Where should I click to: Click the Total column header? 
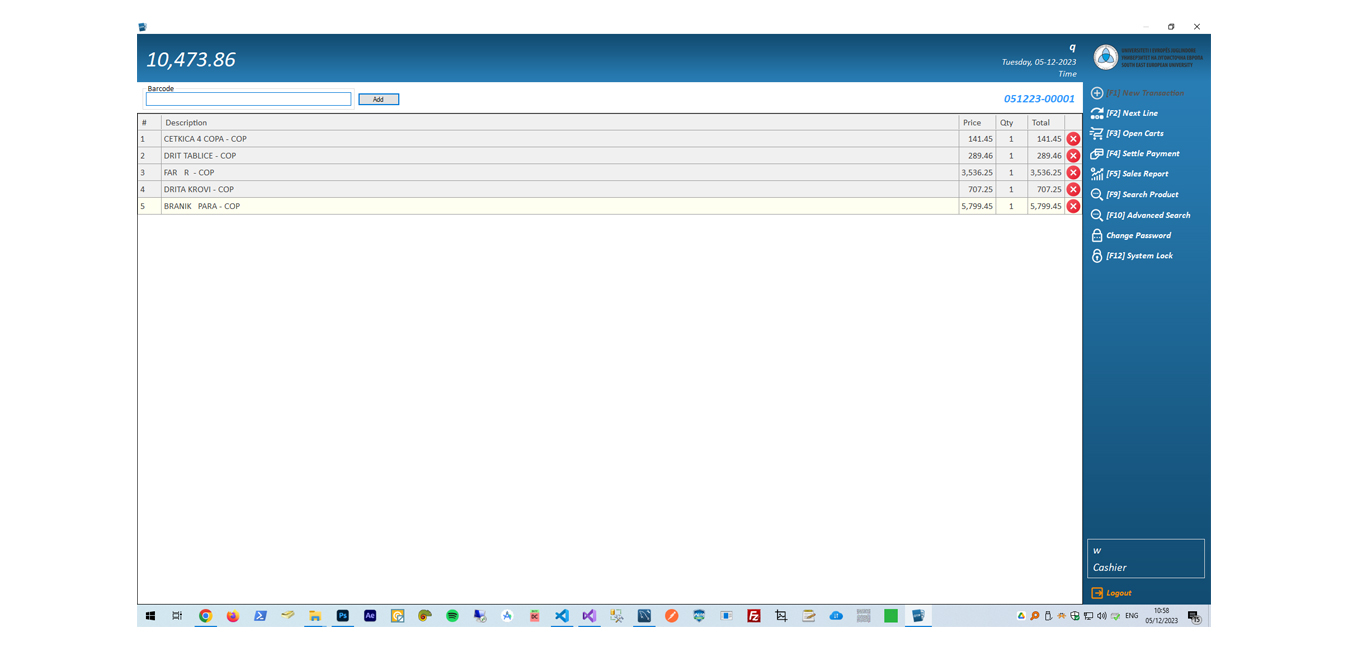click(1045, 122)
